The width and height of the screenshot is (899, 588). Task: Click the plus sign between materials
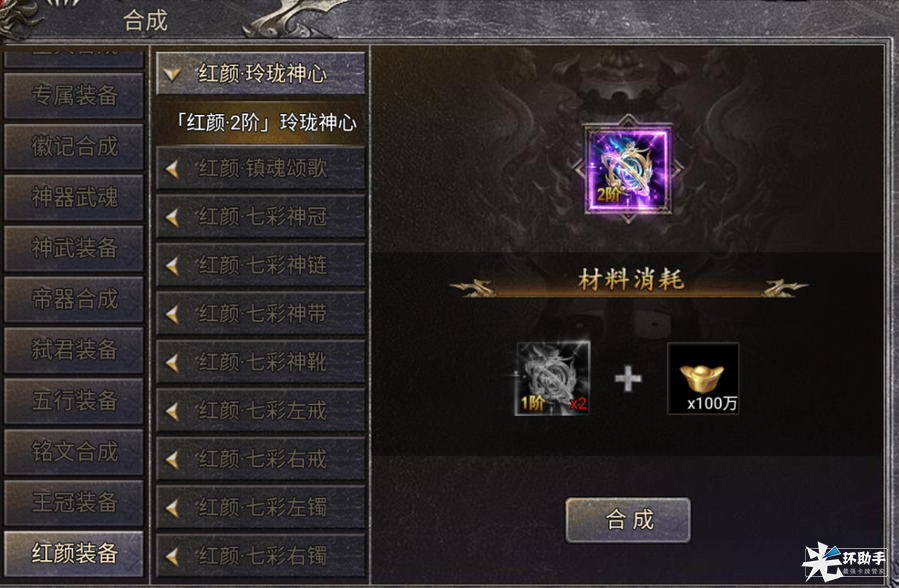[x=628, y=379]
